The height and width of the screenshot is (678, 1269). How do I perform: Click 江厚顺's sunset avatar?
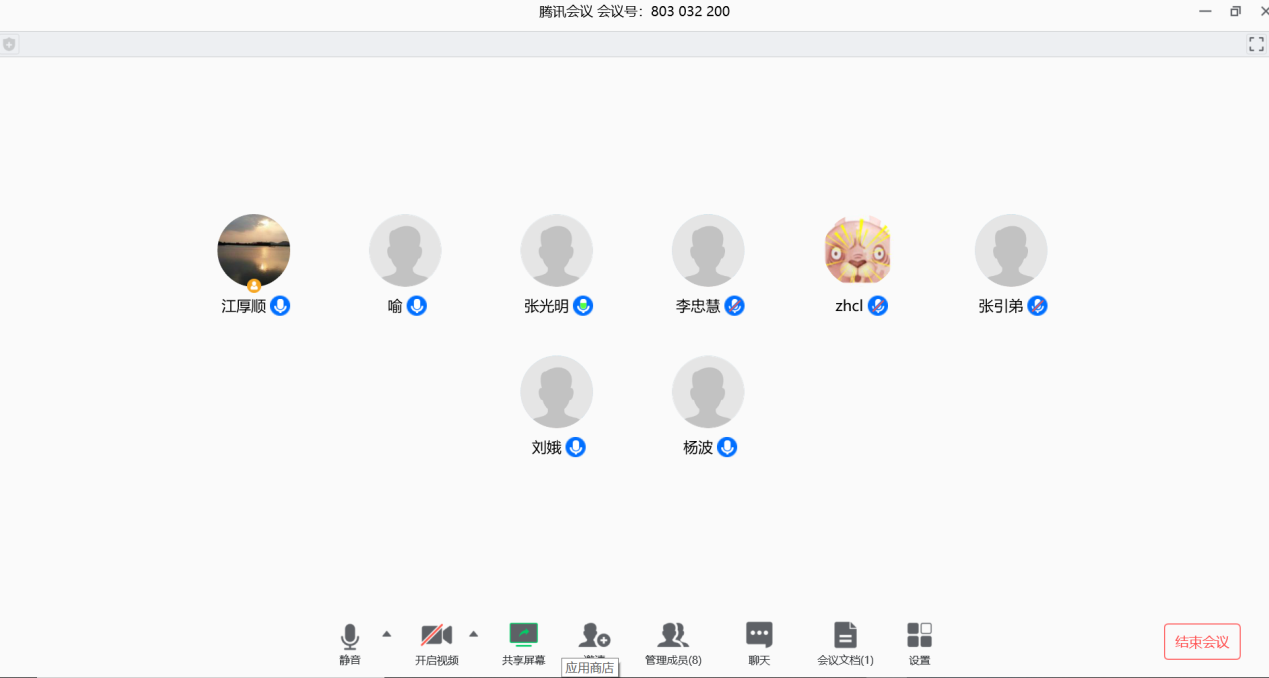[254, 250]
